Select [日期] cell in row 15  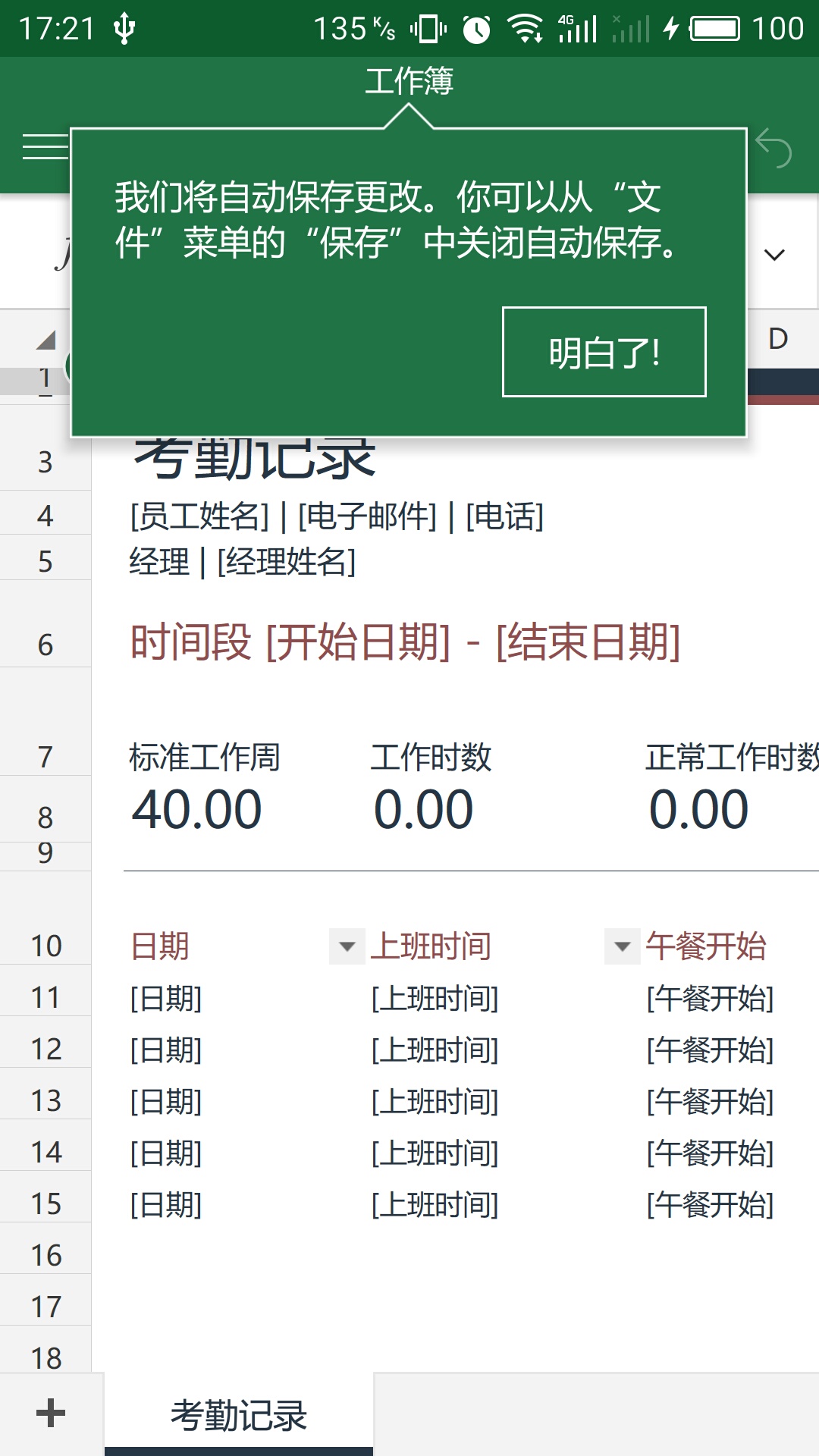(166, 1204)
